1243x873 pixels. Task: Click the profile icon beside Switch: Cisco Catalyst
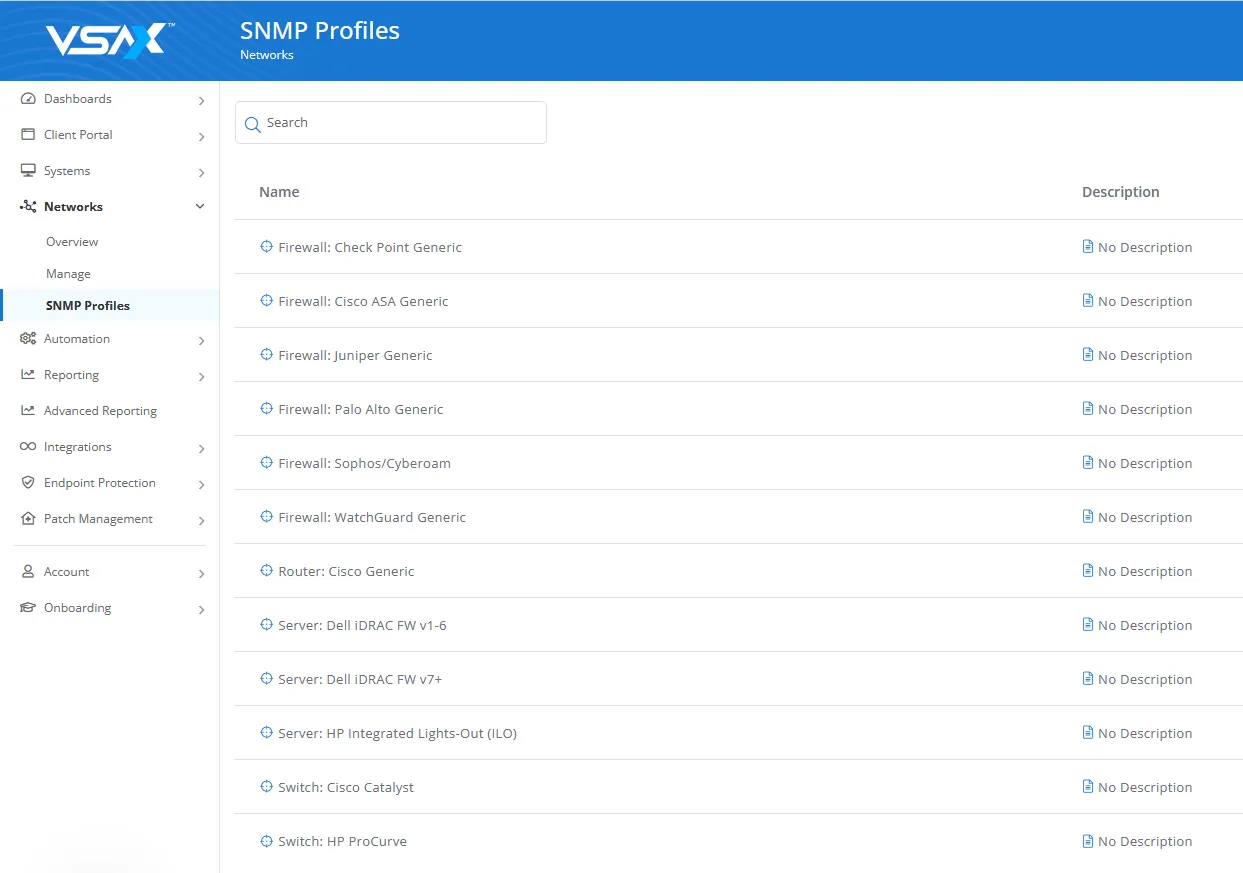[266, 787]
